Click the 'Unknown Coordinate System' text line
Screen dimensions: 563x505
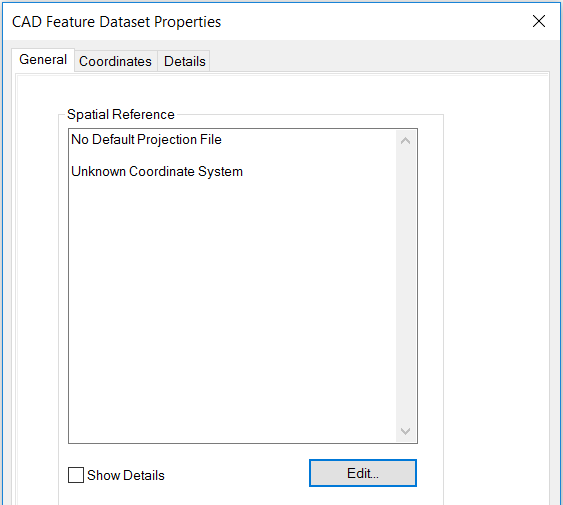pos(157,171)
